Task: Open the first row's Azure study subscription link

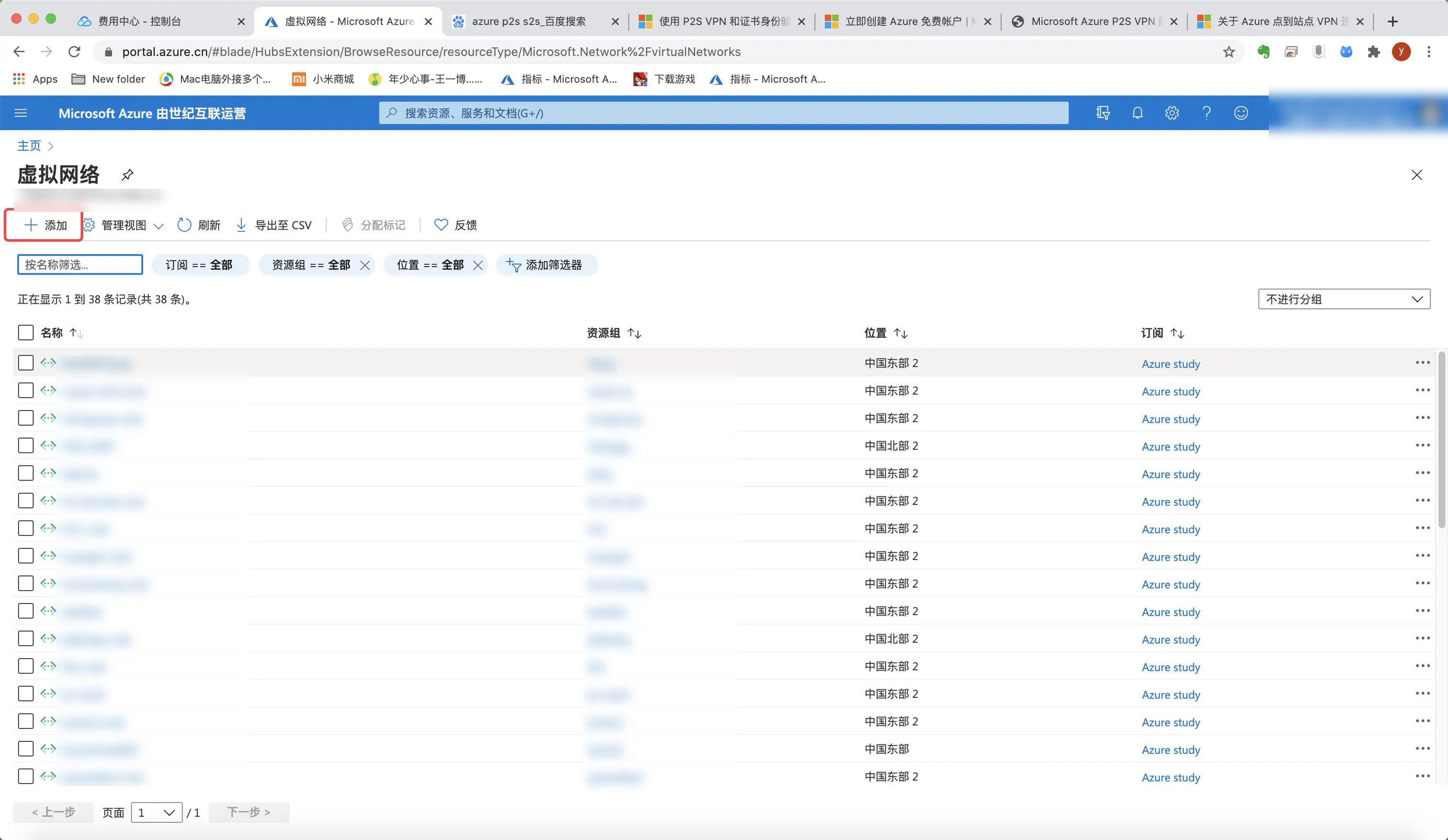Action: [1170, 364]
